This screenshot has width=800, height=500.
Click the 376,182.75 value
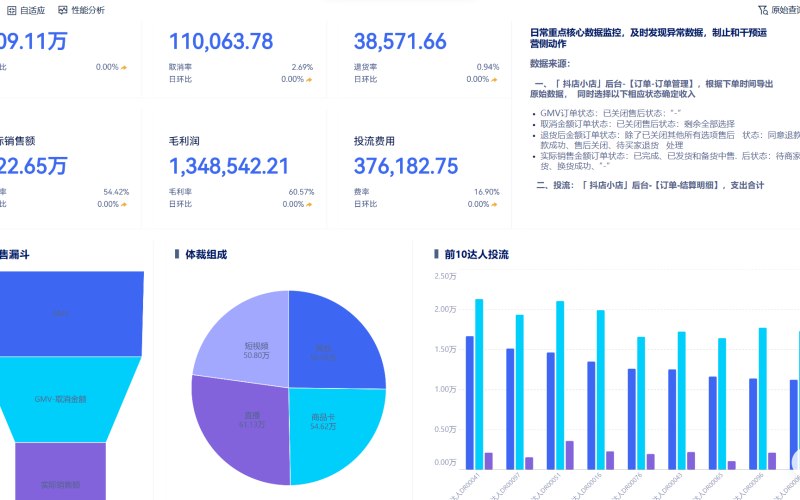pyautogui.click(x=406, y=166)
